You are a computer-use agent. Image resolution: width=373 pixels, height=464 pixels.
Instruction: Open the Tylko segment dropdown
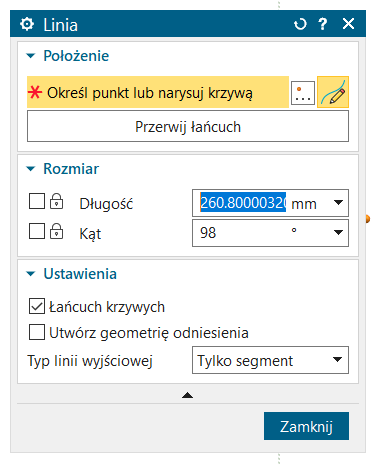270,360
